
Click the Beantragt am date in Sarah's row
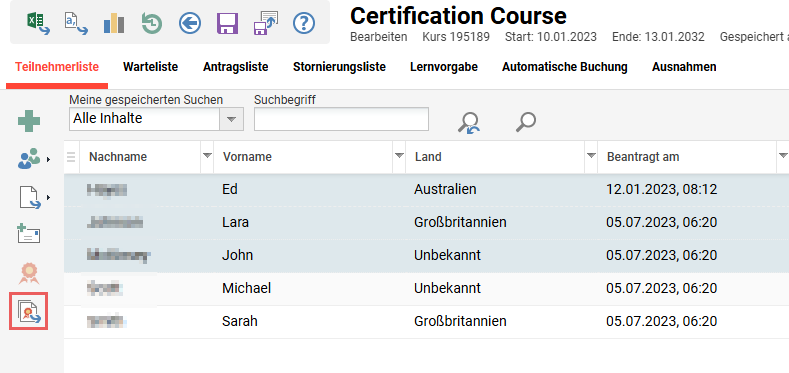(661, 321)
